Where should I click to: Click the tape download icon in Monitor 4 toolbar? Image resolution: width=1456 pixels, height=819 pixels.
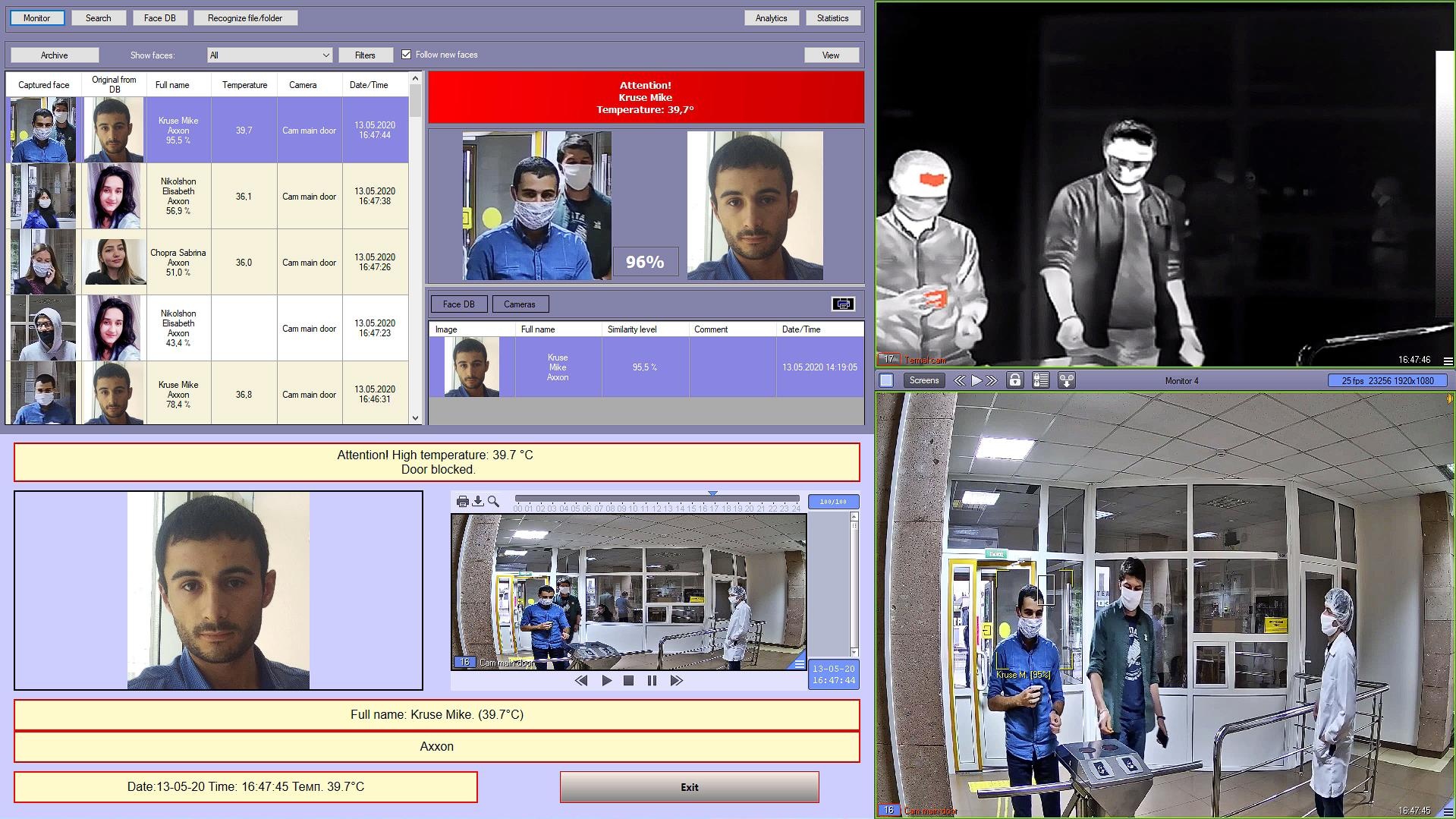point(1066,380)
